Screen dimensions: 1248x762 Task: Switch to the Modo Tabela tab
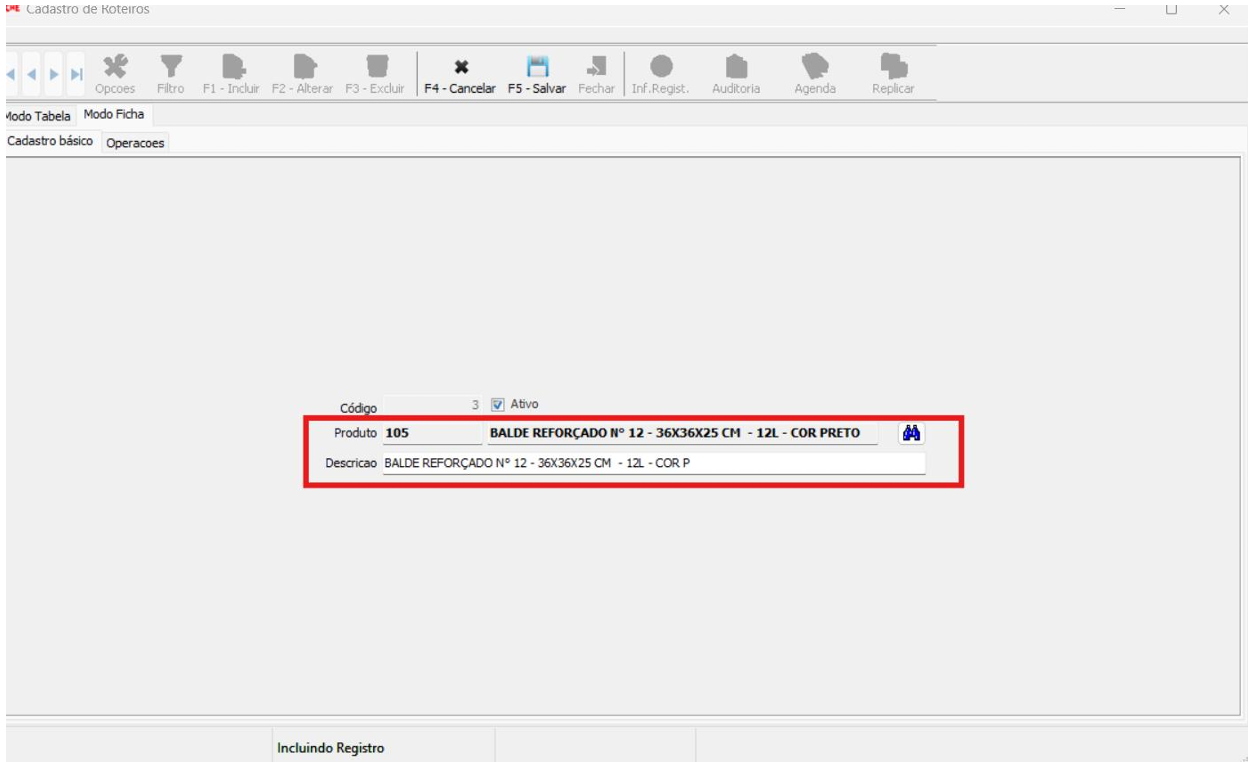coord(38,116)
